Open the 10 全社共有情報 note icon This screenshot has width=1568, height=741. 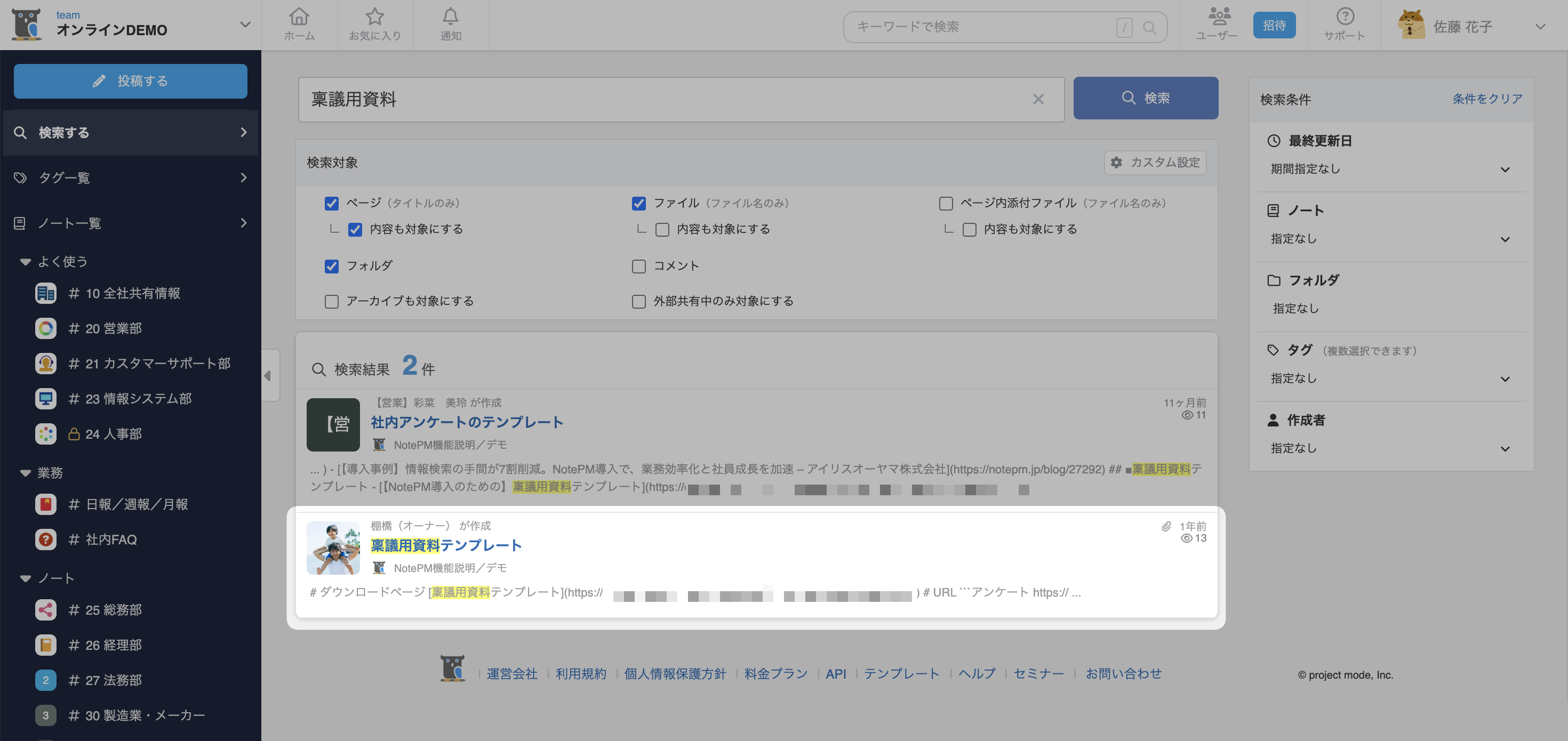46,293
